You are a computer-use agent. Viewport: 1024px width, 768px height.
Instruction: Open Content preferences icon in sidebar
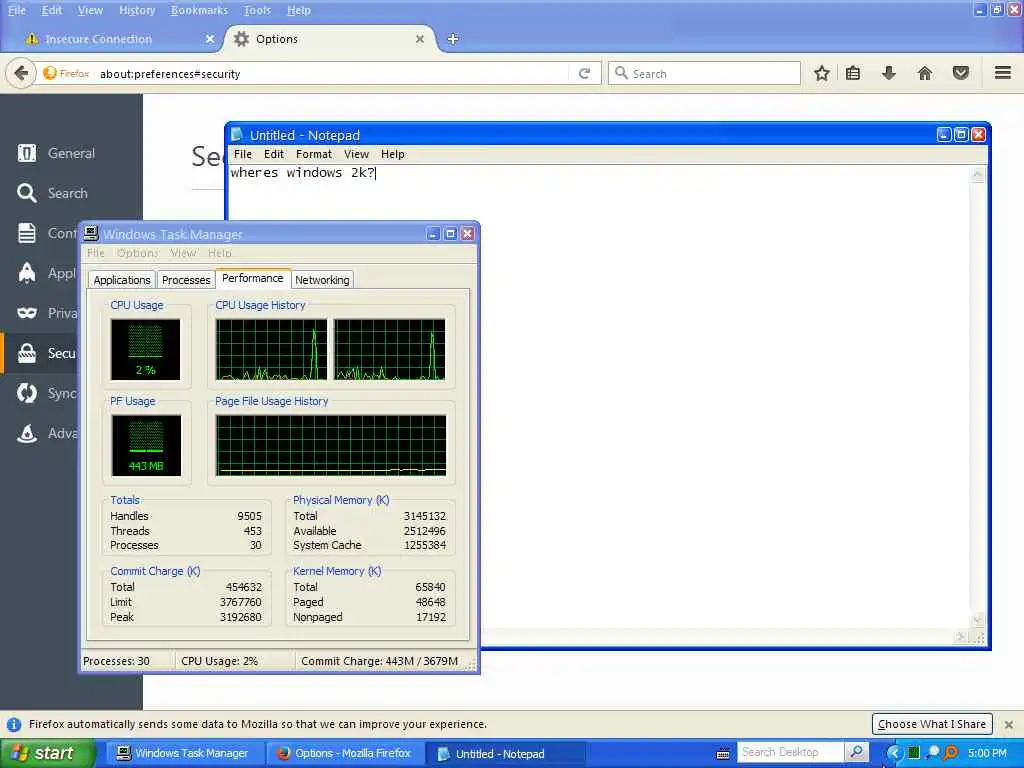pyautogui.click(x=27, y=233)
